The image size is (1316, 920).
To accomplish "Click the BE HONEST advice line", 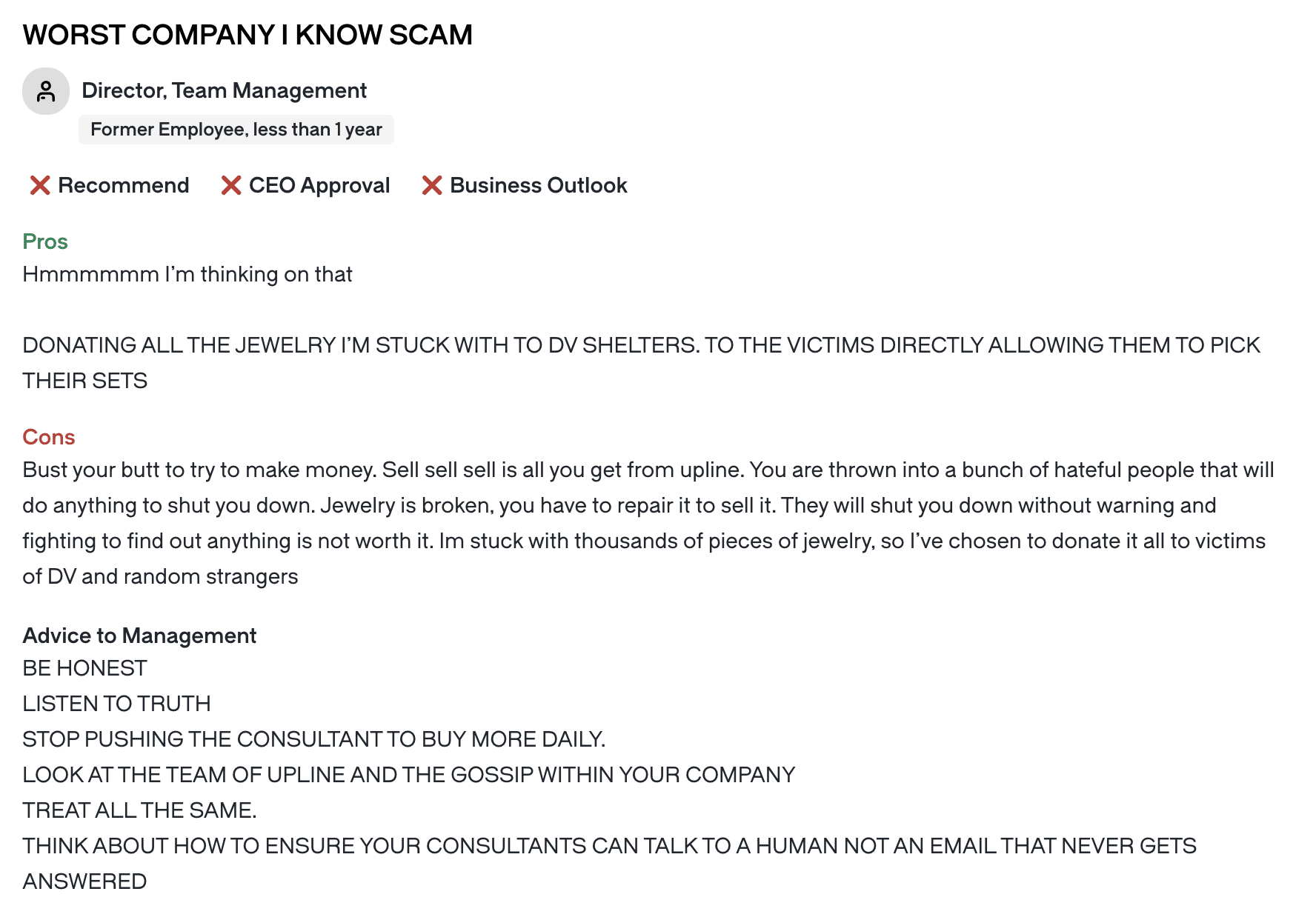I will click(x=84, y=668).
